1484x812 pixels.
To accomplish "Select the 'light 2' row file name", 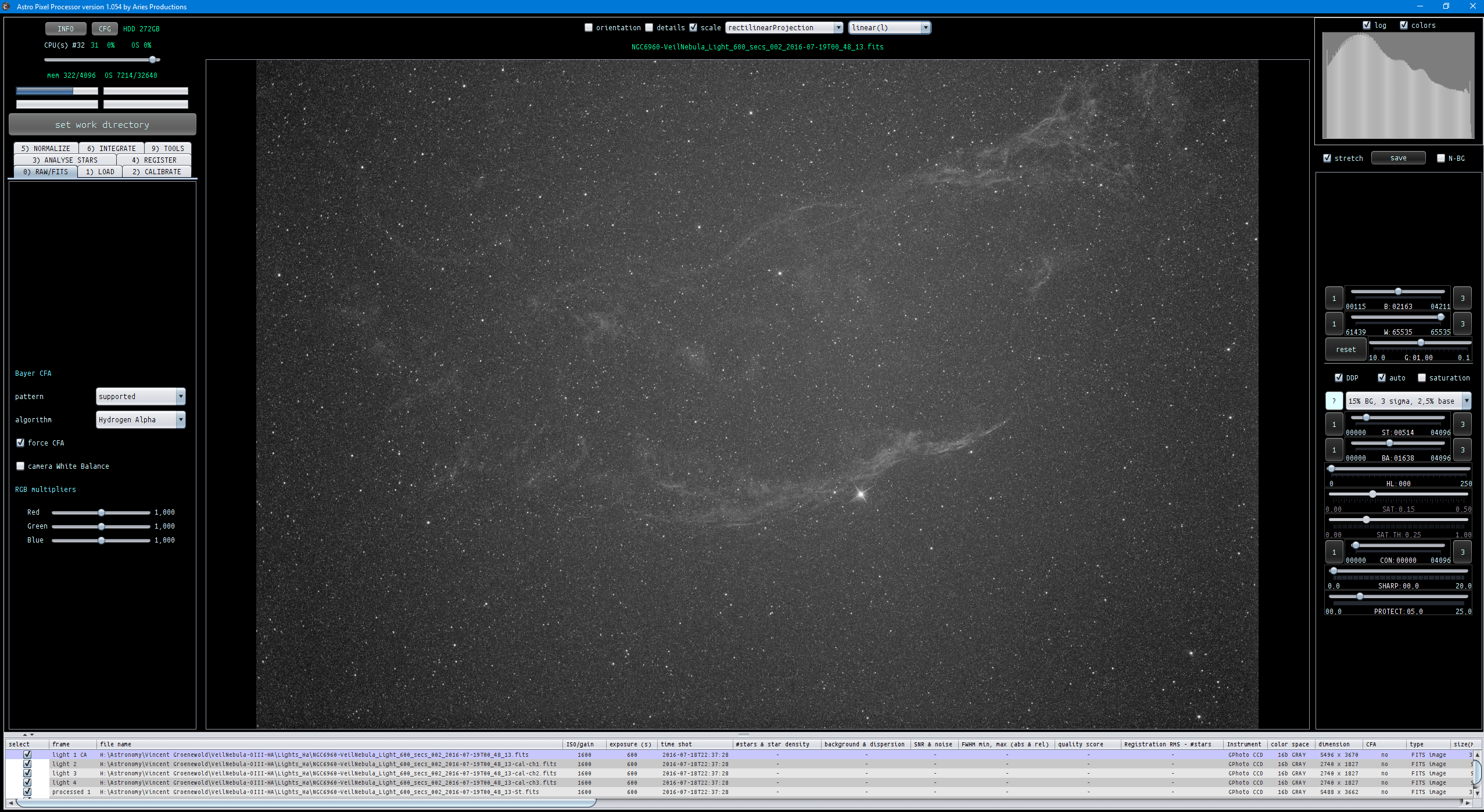I will click(x=328, y=764).
